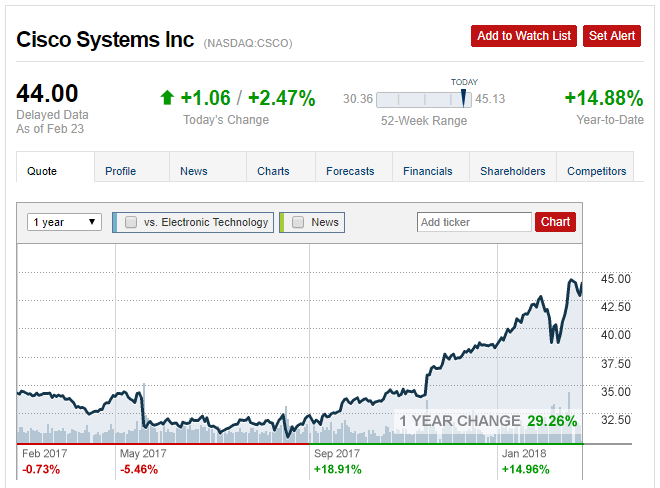Open the Charts tab

pos(281,167)
